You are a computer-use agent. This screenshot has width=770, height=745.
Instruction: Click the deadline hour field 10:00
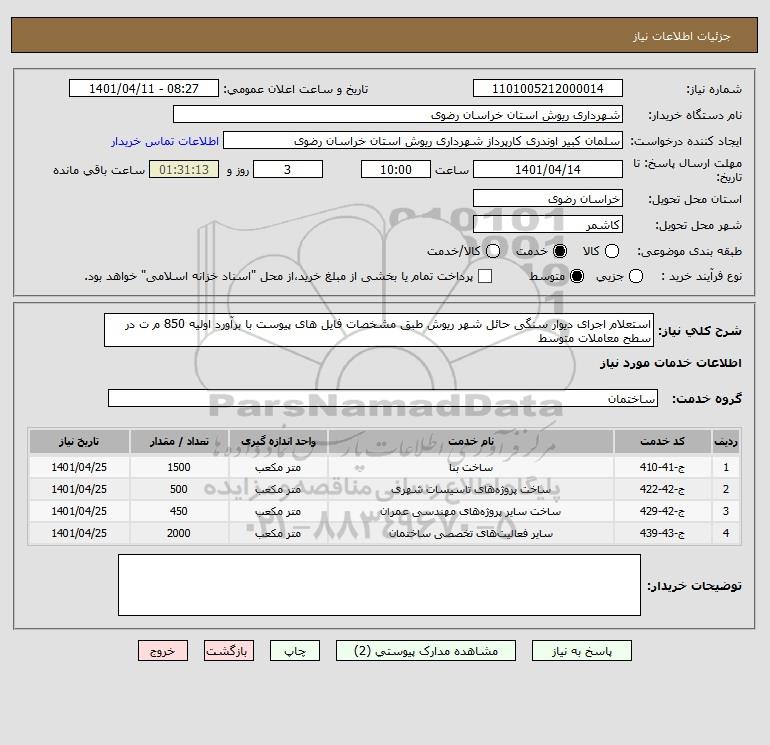click(396, 169)
